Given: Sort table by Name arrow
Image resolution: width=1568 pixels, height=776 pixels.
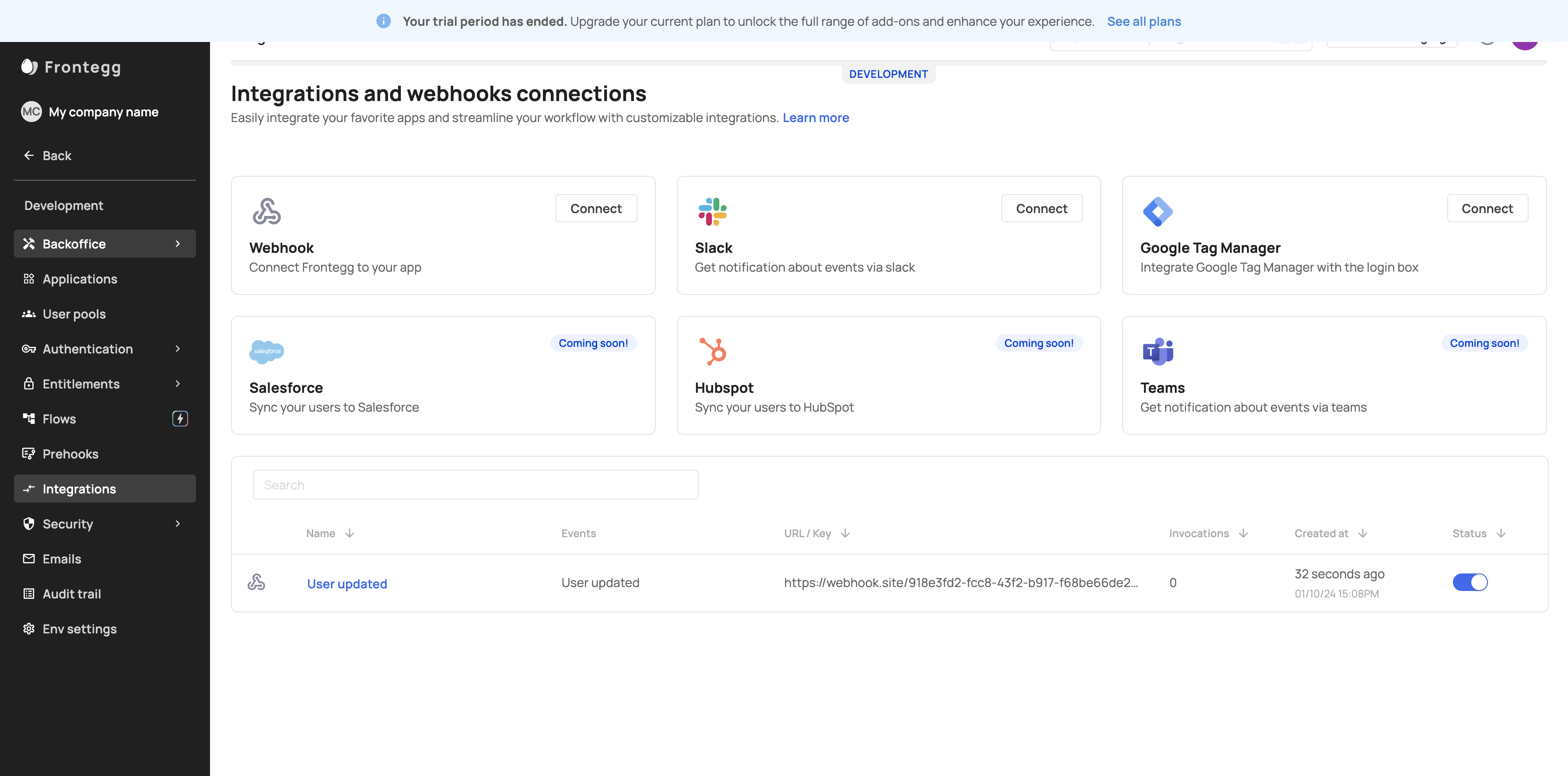Looking at the screenshot, I should (x=350, y=533).
